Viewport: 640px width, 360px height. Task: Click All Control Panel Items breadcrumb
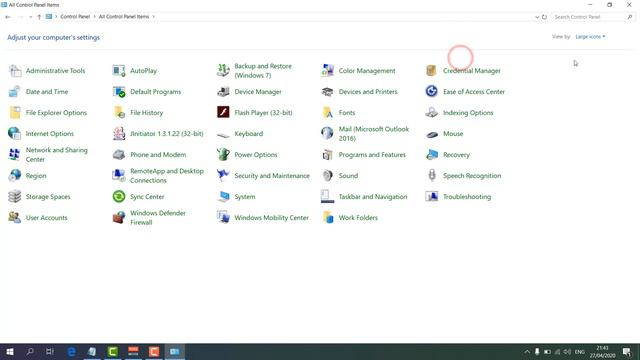[124, 17]
